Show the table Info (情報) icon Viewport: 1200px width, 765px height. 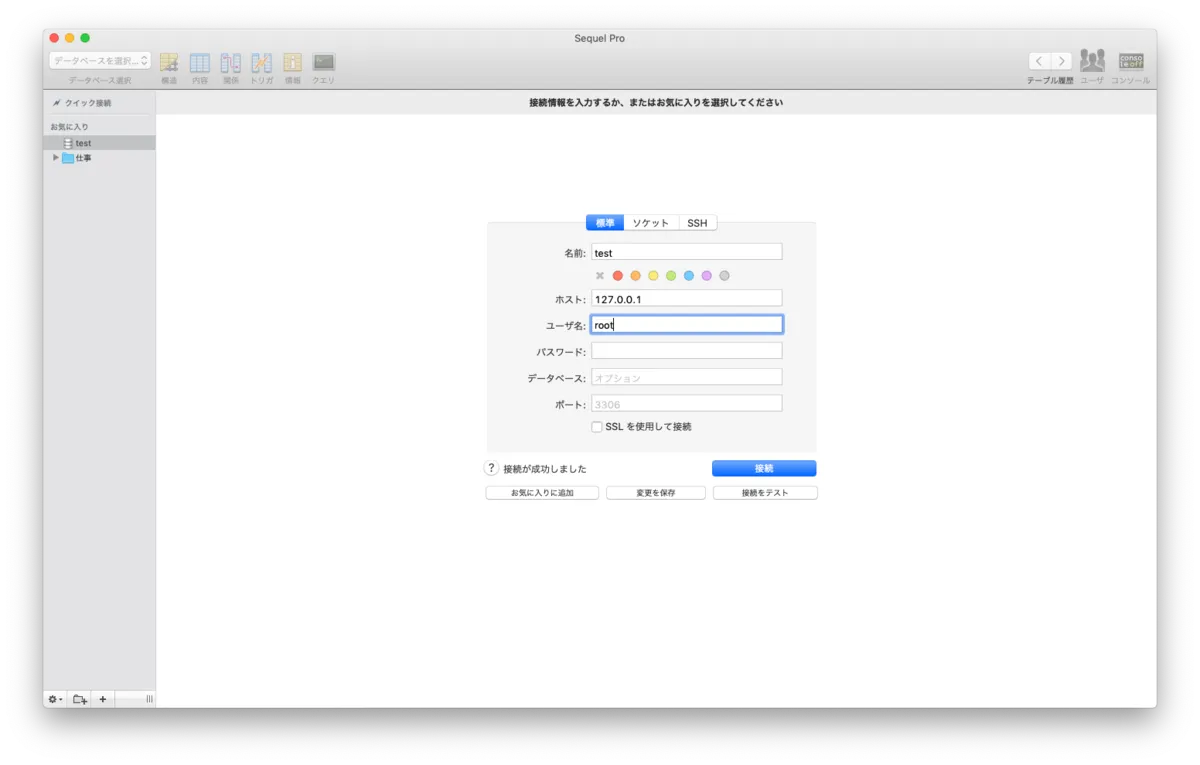(292, 62)
